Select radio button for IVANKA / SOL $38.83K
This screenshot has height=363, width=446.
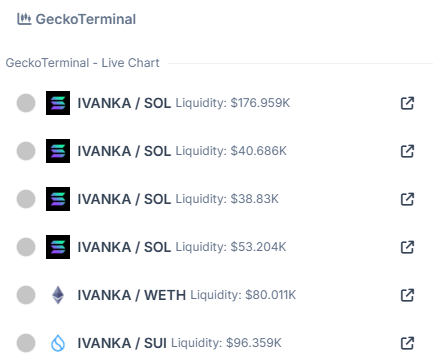point(26,199)
